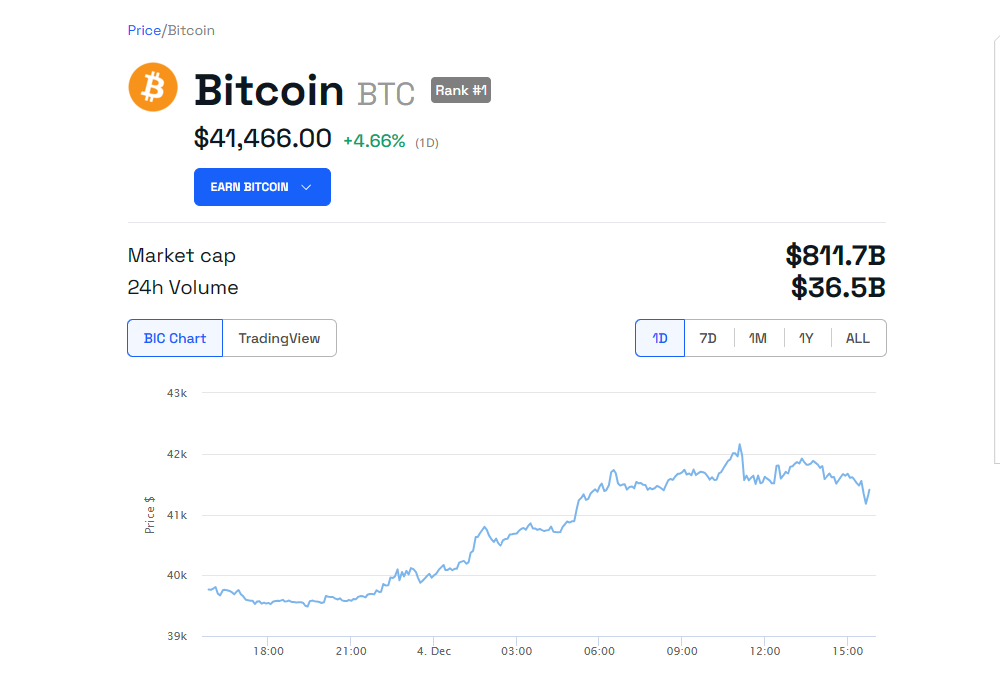Viewport: 1000px width, 692px height.
Task: Select the 1M time range
Action: 758,338
